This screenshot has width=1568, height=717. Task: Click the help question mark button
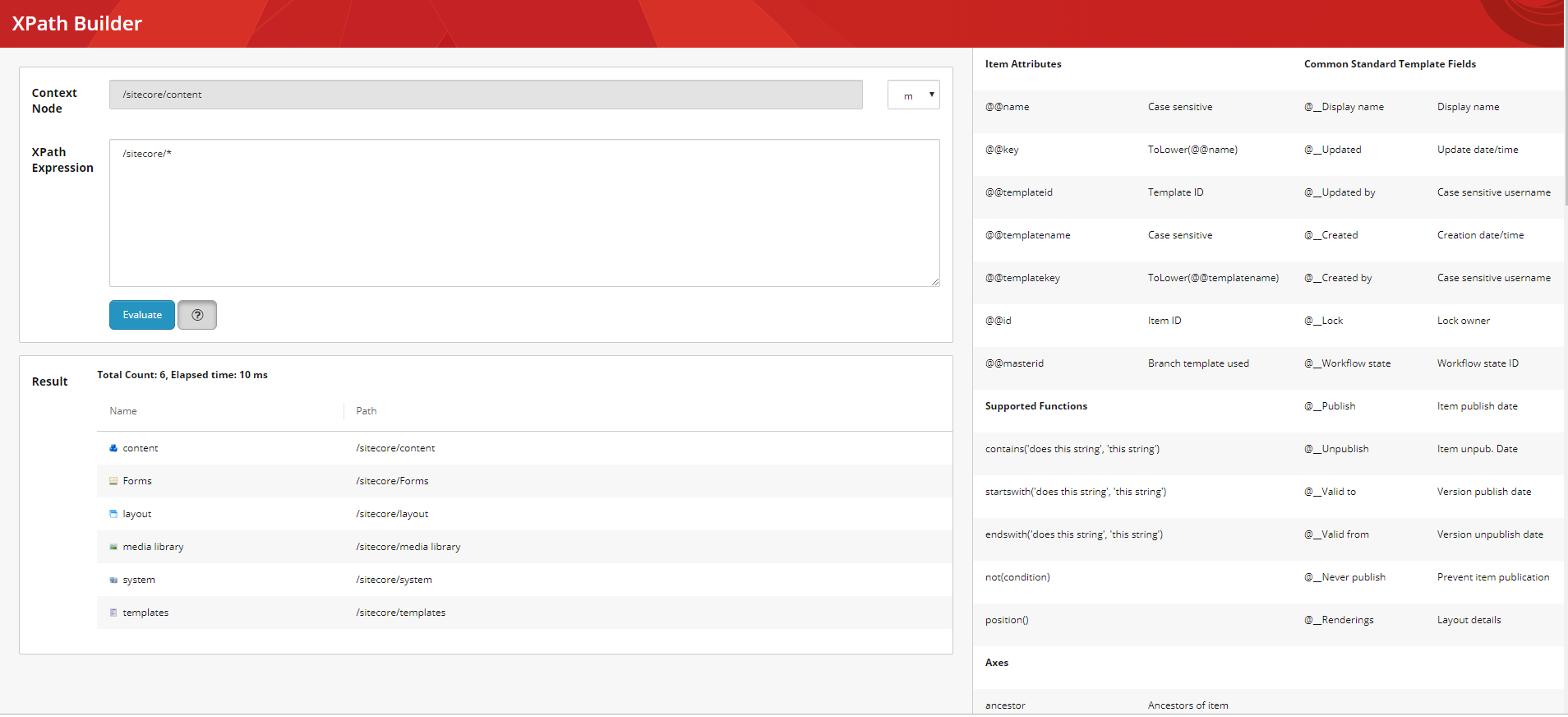click(x=197, y=315)
